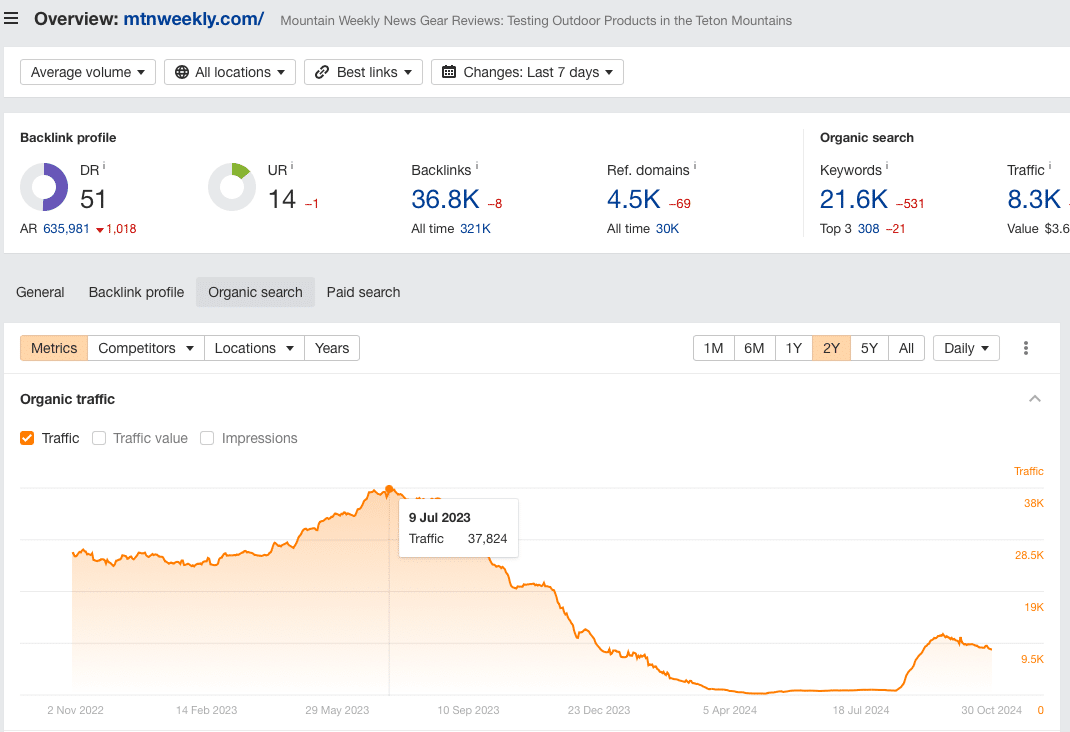Click the Traffic value 8.3K

tap(1034, 199)
